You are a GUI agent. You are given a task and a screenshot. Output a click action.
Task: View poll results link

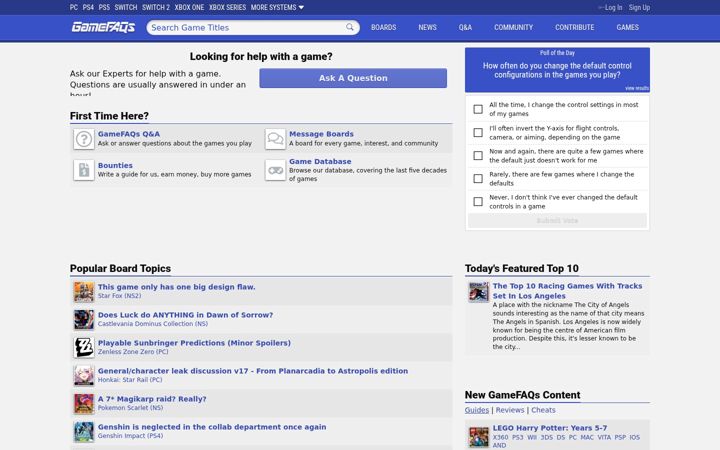coord(636,88)
